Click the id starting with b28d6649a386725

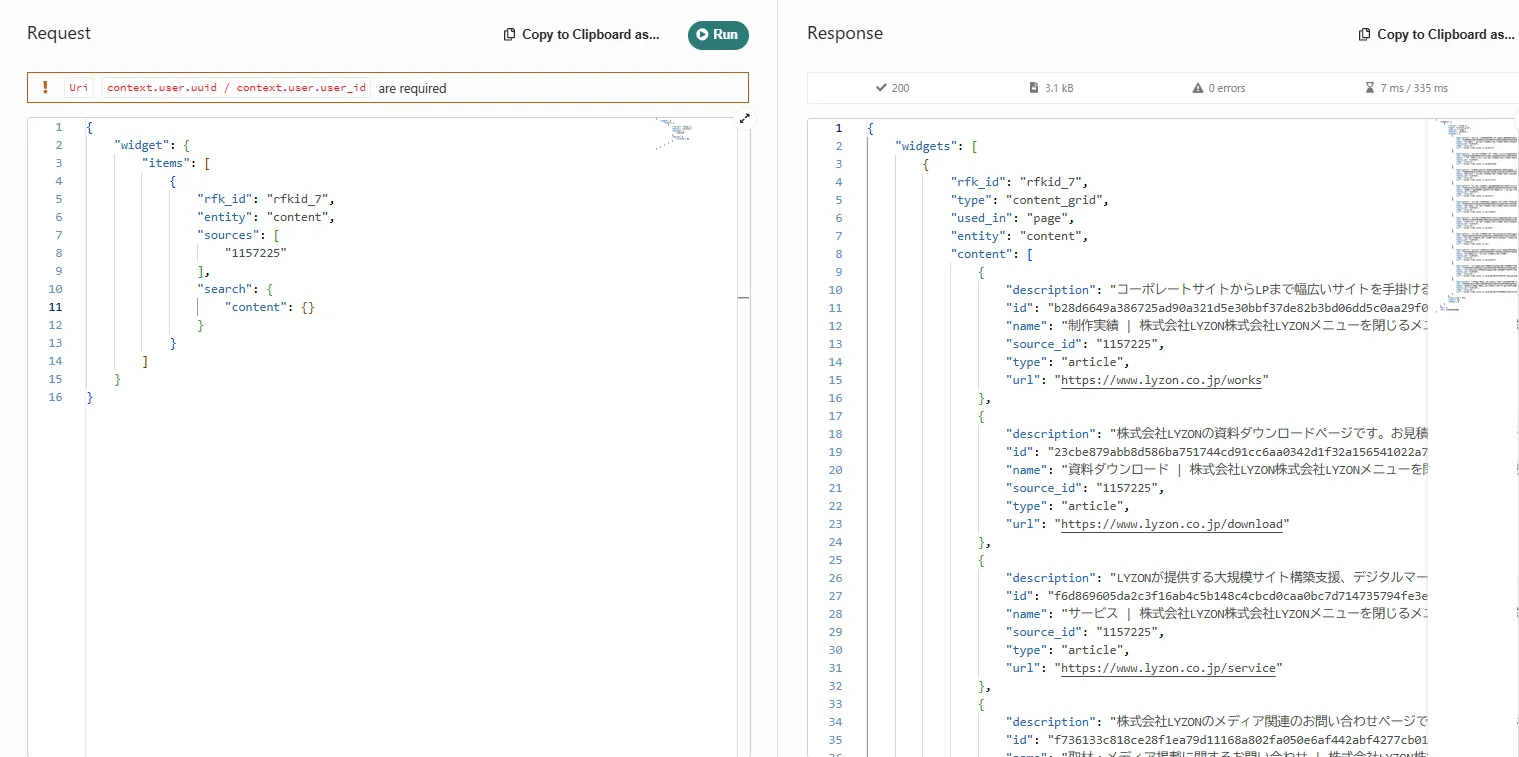tap(1238, 308)
